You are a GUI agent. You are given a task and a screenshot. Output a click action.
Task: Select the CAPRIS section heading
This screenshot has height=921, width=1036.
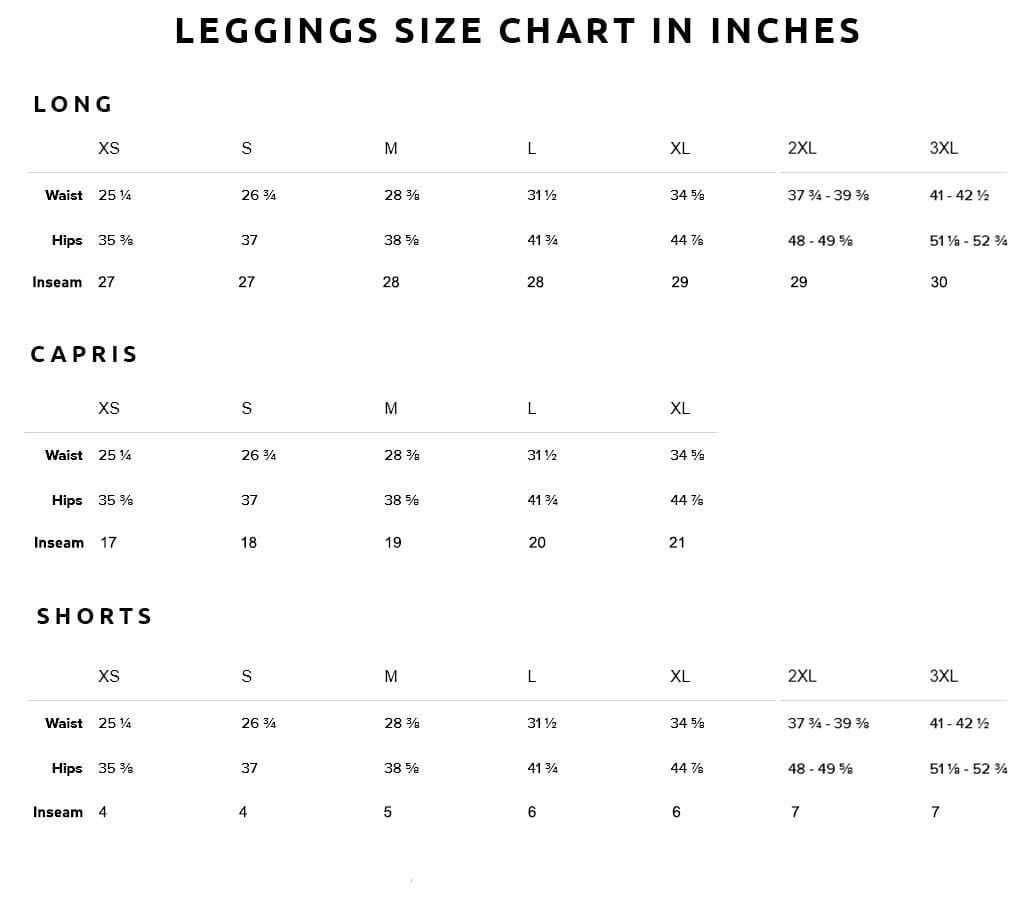[84, 354]
